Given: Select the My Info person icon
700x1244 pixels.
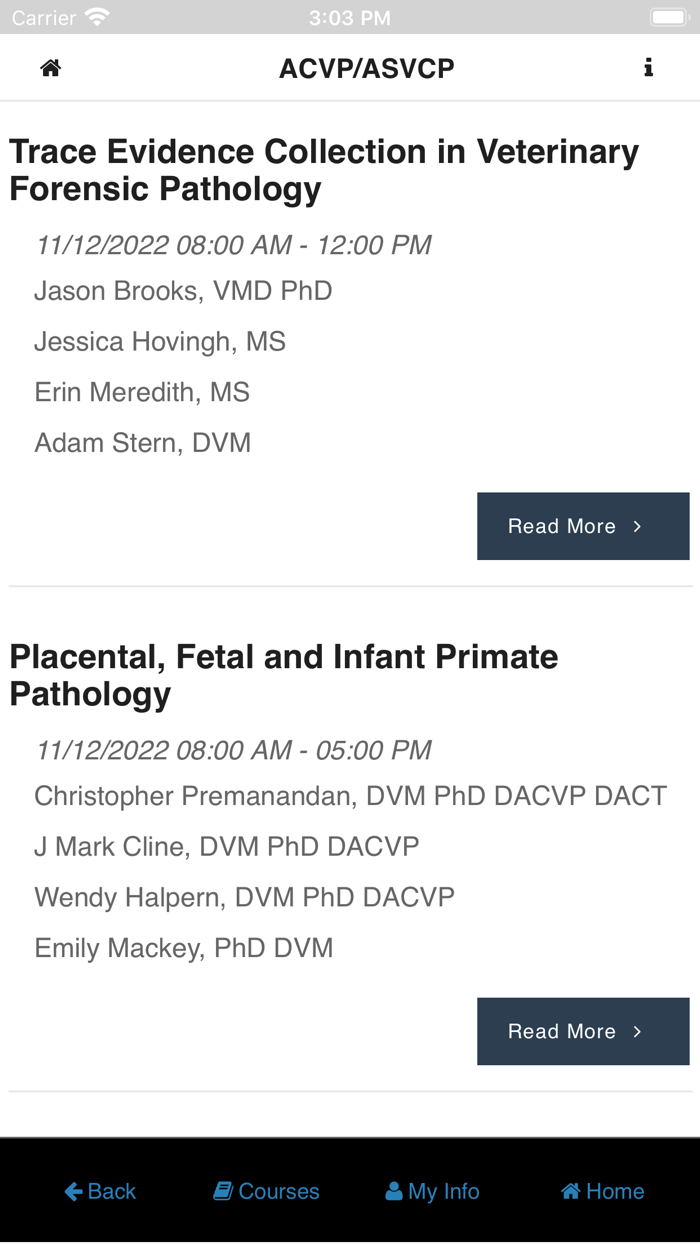Looking at the screenshot, I should pyautogui.click(x=394, y=1190).
